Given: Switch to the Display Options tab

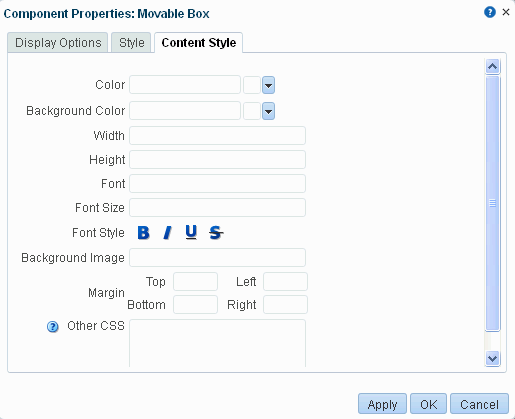Looking at the screenshot, I should click(58, 43).
